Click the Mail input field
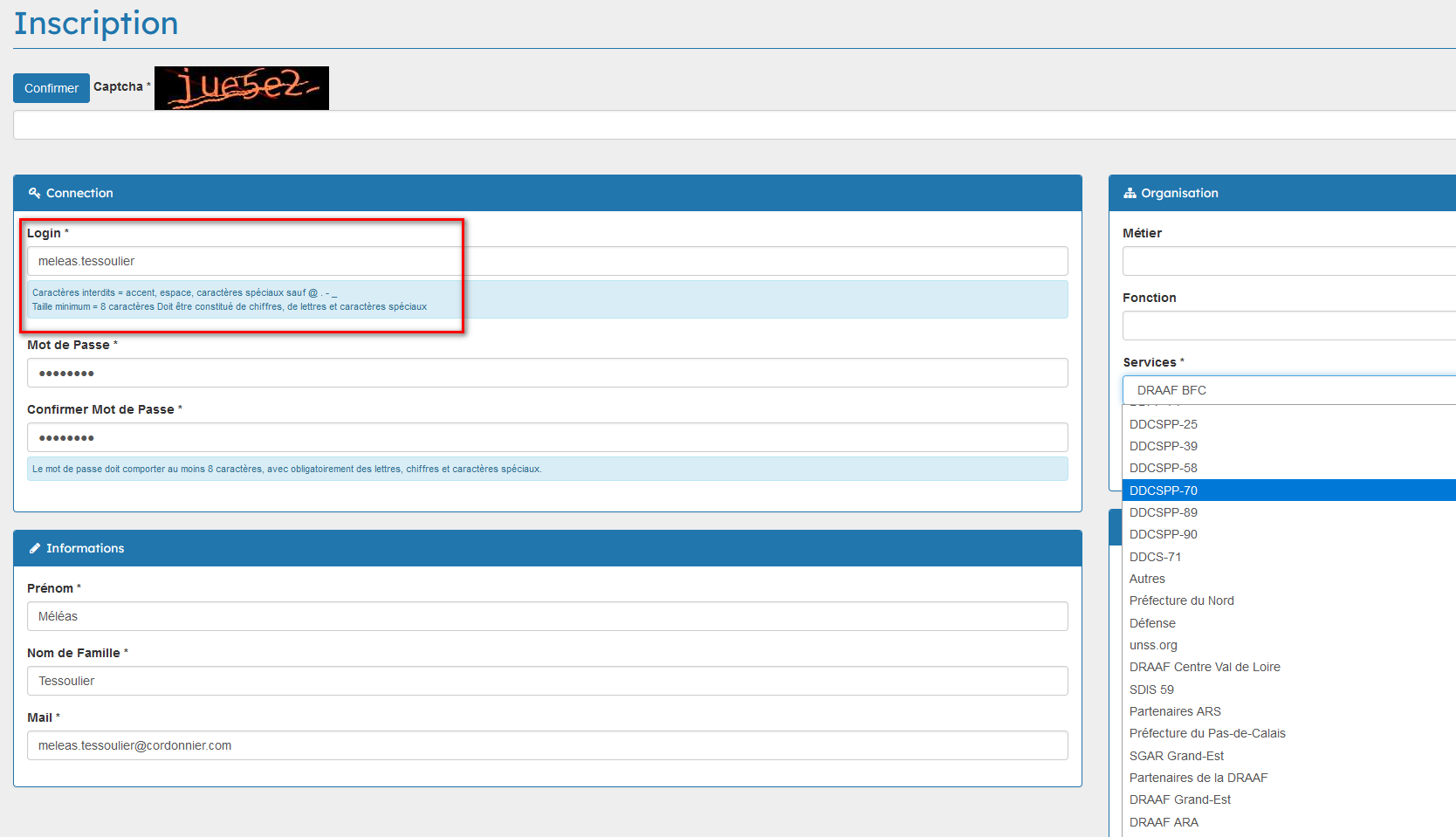 coord(547,745)
